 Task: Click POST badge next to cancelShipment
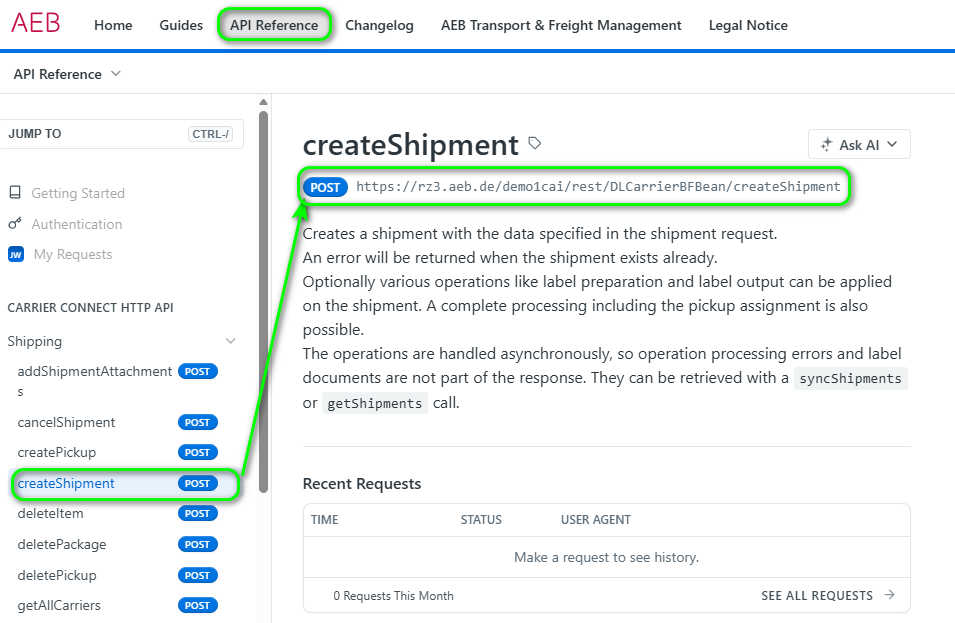coord(197,422)
